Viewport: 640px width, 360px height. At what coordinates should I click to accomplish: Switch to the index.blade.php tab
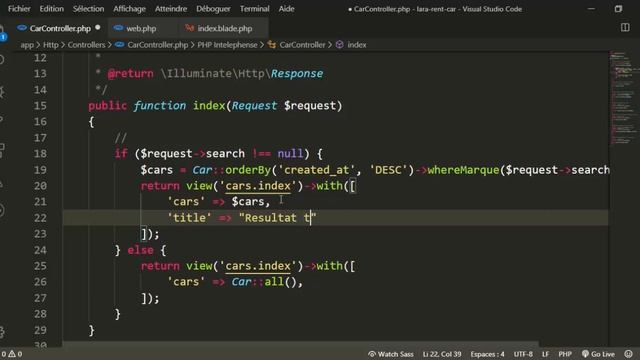(224, 29)
